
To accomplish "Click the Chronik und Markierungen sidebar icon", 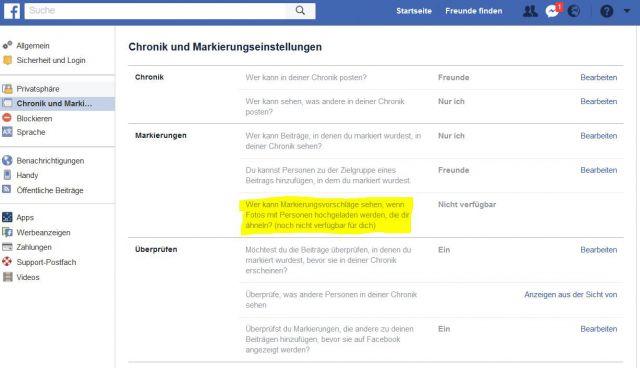I will [7, 103].
